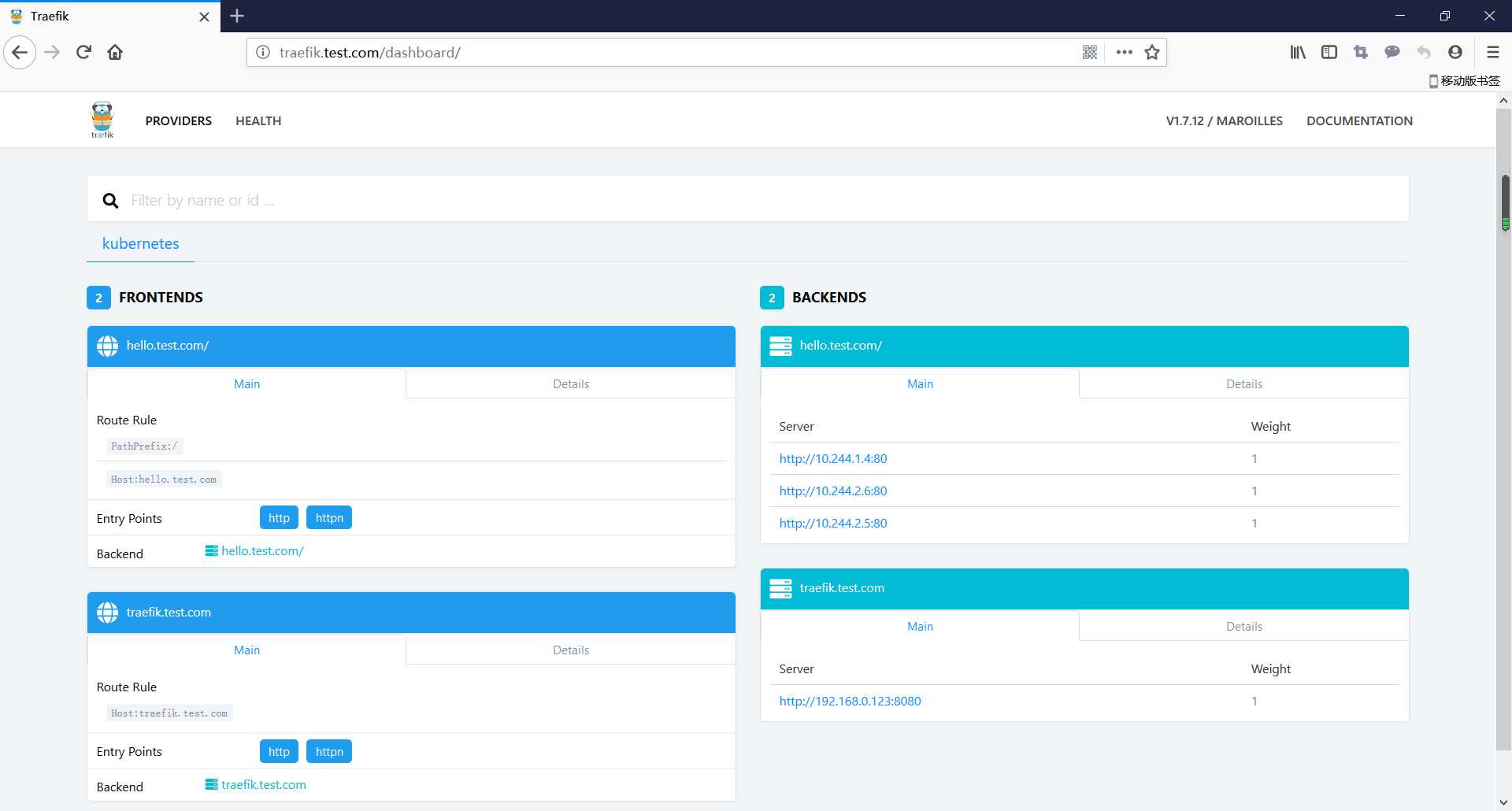
Task: Select Main tab of traefik.test.com backend
Action: click(x=920, y=627)
